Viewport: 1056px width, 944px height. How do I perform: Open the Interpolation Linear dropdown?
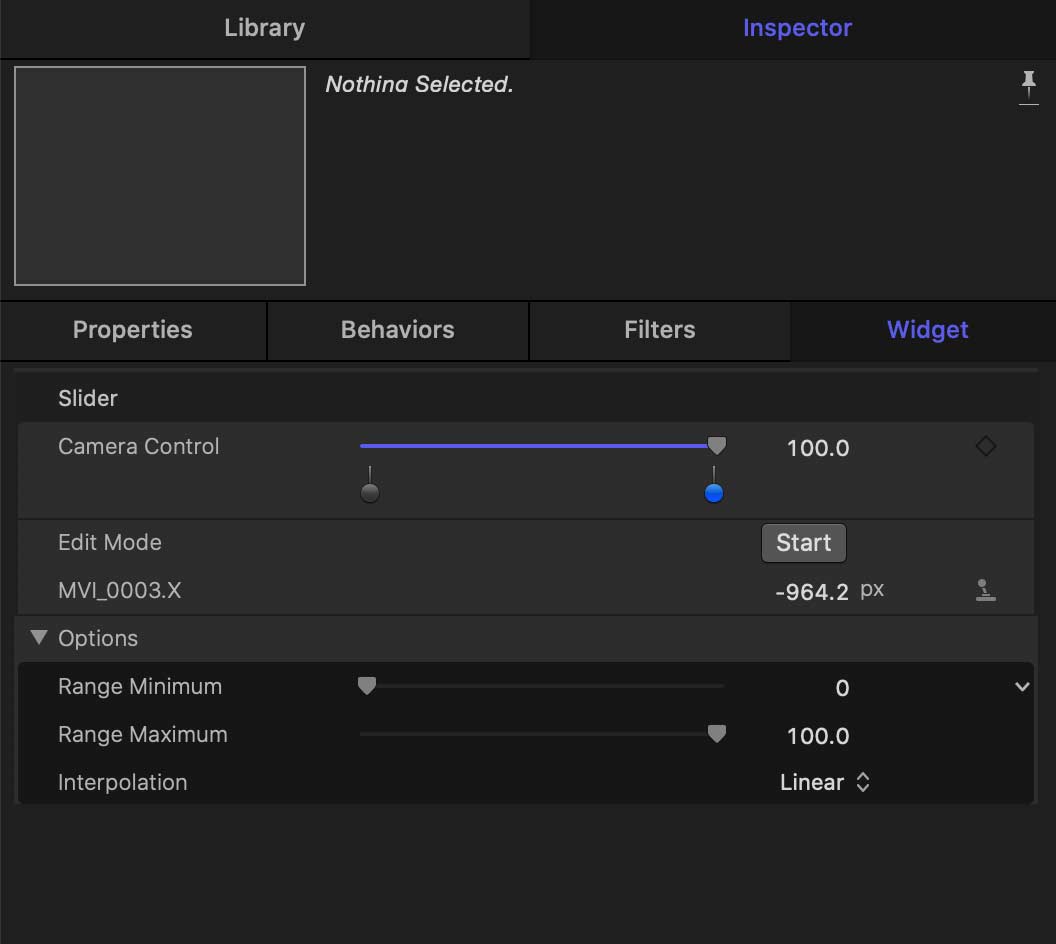pos(824,782)
